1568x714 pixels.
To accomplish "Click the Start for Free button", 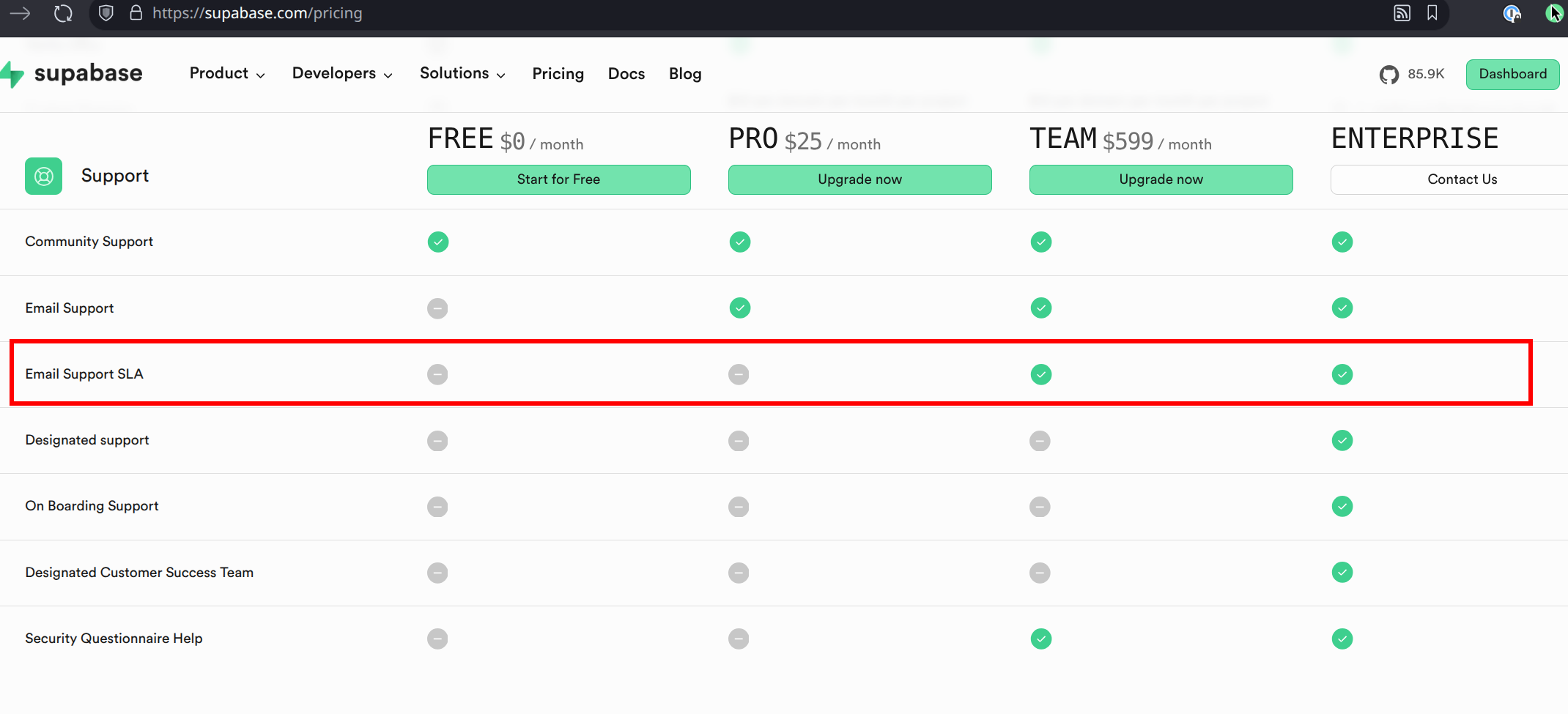I will coord(558,179).
